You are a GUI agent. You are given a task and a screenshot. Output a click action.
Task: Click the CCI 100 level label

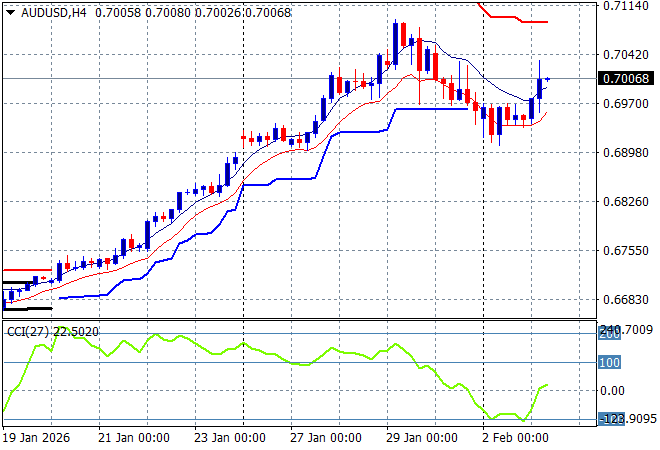click(609, 362)
